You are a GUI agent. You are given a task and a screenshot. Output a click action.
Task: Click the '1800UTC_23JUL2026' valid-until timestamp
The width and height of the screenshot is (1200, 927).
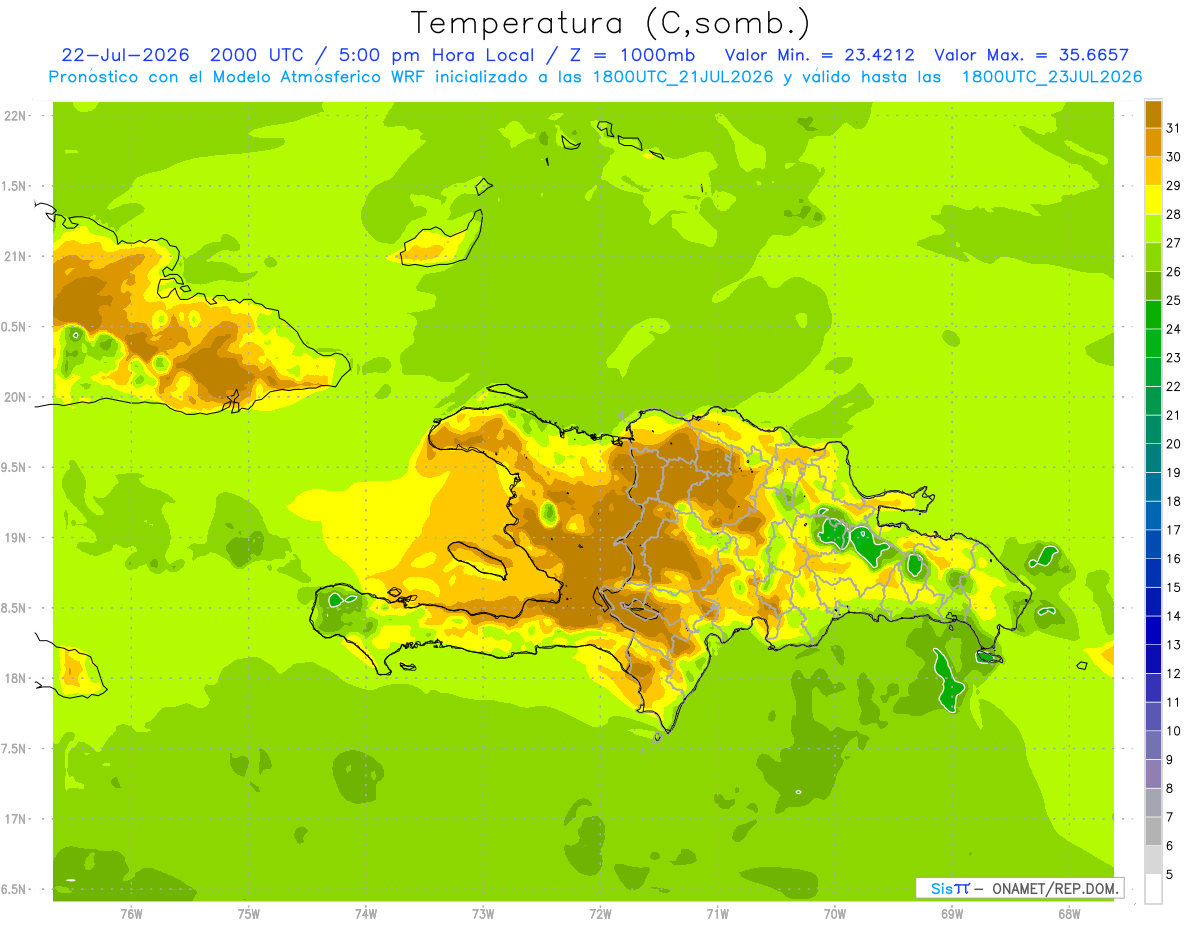pos(1052,77)
